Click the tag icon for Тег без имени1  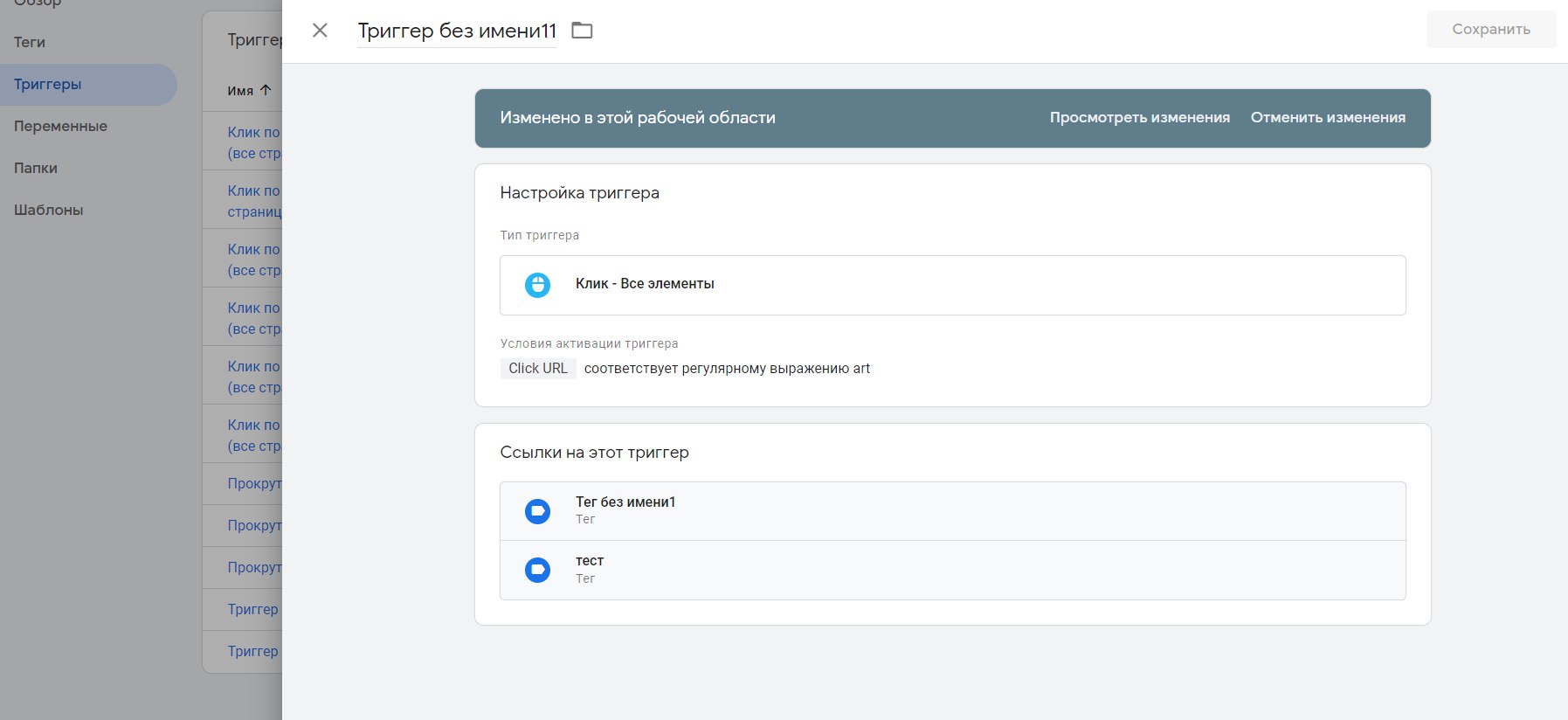537,511
